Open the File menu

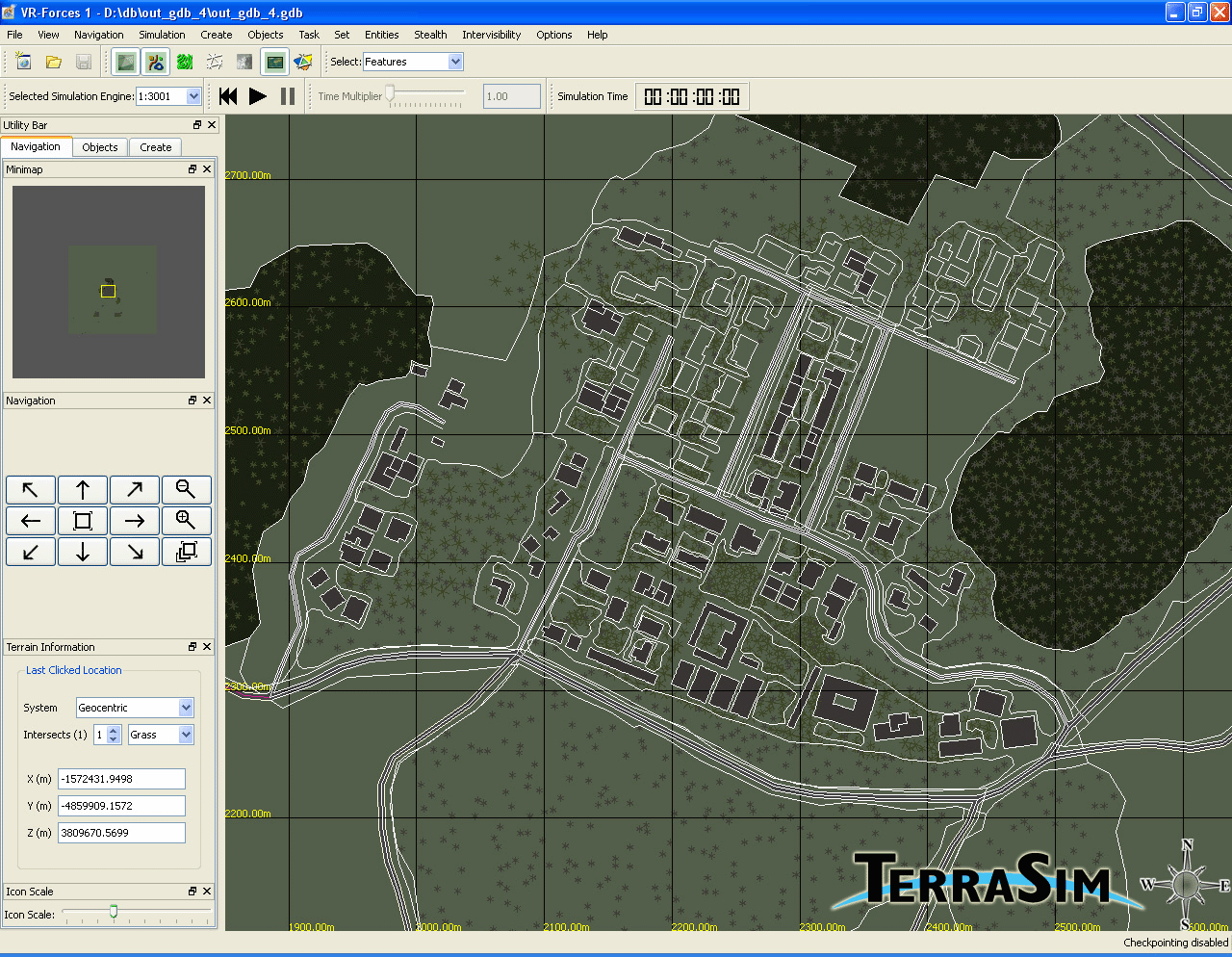tap(14, 35)
